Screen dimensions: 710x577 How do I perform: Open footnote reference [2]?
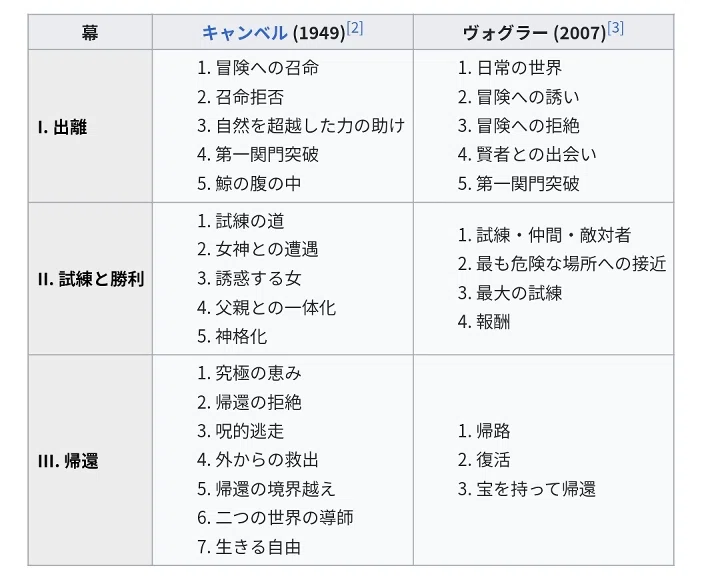[x=355, y=28]
